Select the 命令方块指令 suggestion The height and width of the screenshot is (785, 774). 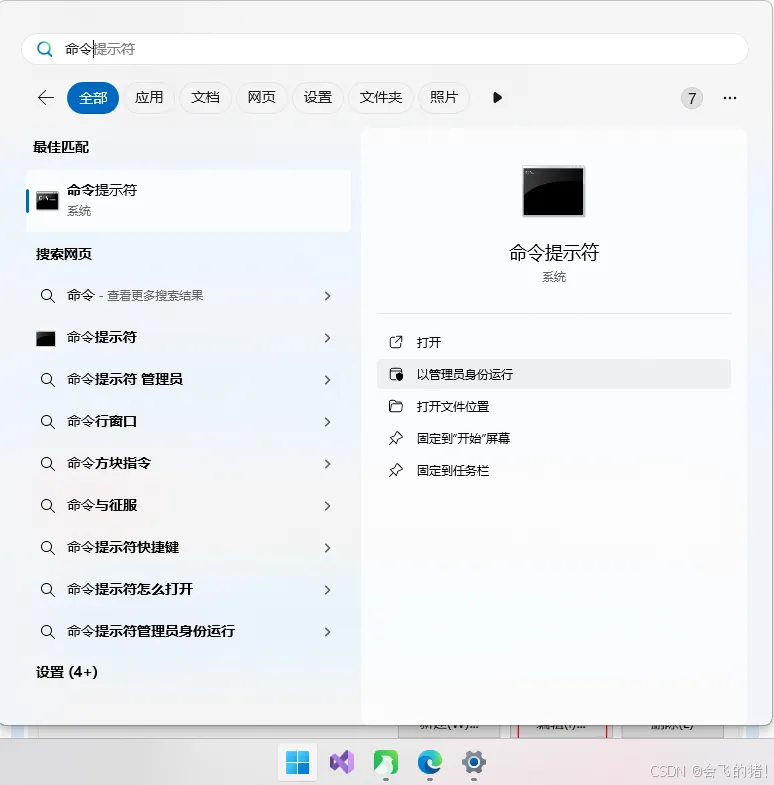pyautogui.click(x=188, y=464)
